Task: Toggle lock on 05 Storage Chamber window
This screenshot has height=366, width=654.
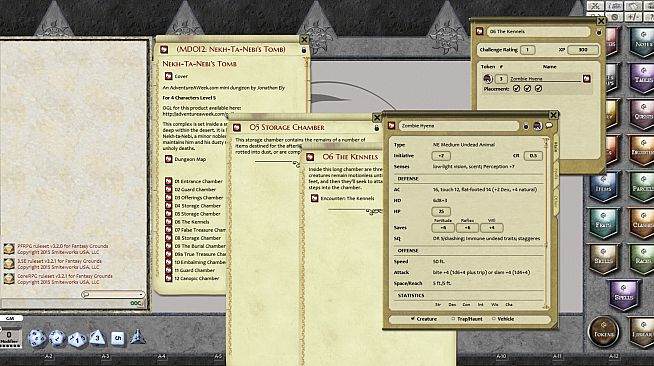Action: coord(377,128)
